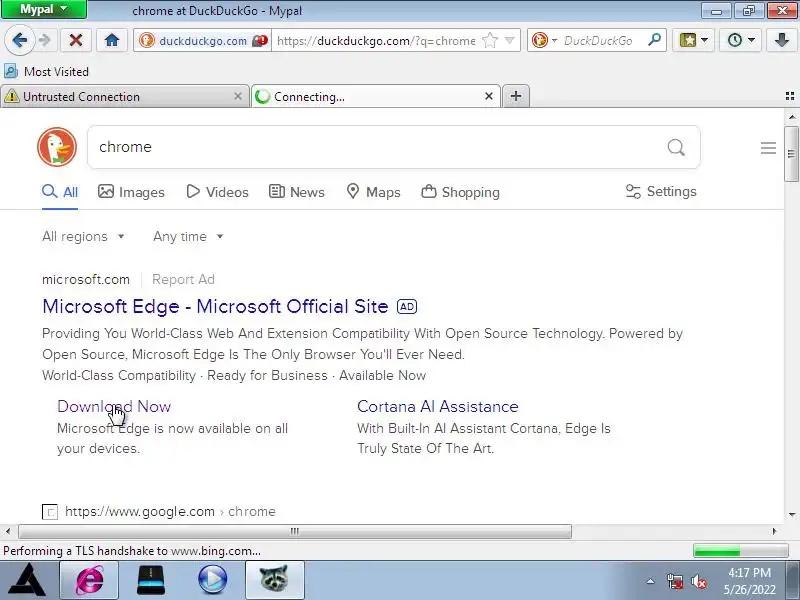Click the Report Ad link
This screenshot has height=600, width=800.
point(183,280)
